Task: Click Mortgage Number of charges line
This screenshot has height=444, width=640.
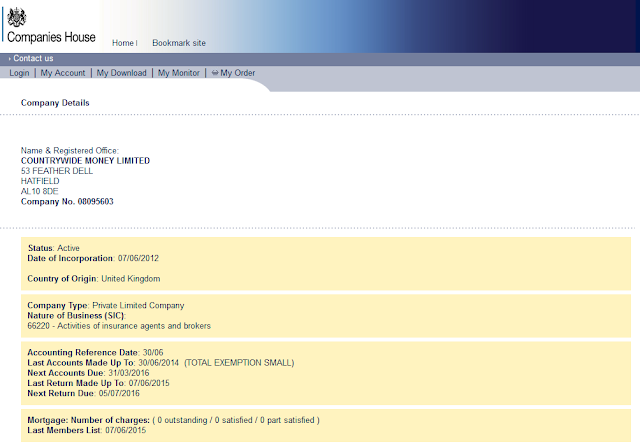Action: 173,420
